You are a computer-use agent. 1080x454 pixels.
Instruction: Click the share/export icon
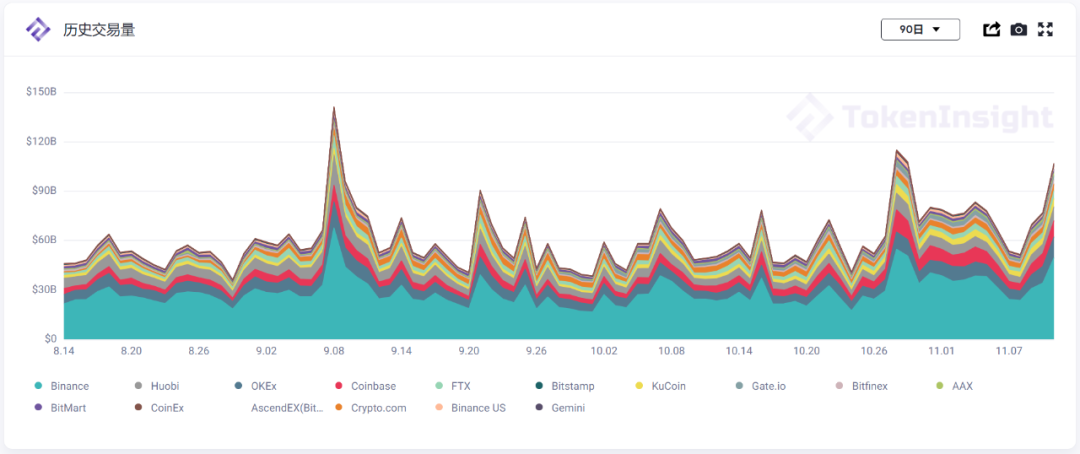coord(991,30)
